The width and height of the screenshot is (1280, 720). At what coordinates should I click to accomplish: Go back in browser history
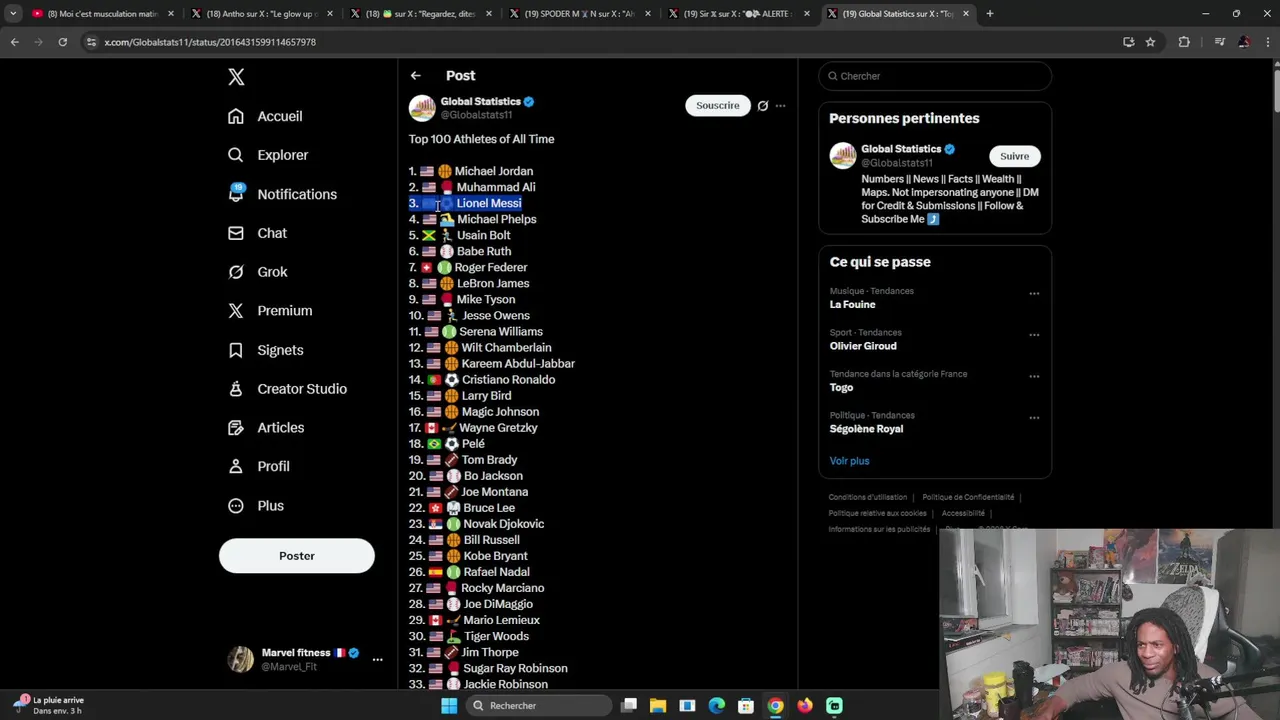14,42
